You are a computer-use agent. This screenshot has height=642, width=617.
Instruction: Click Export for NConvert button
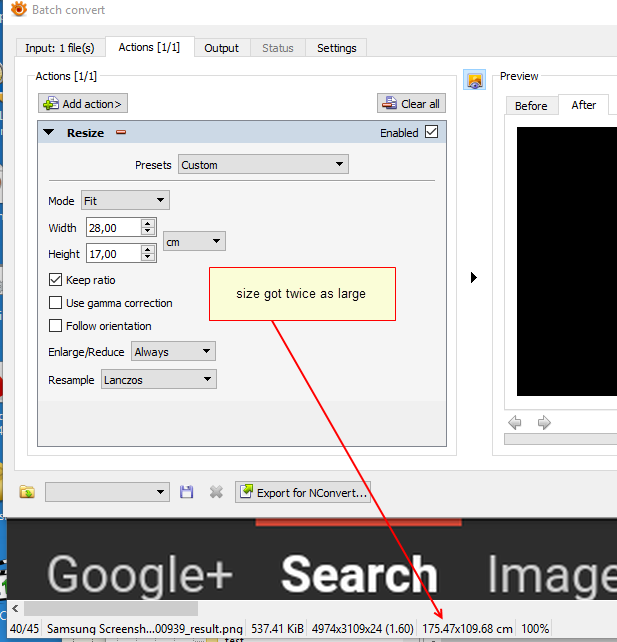coord(303,492)
